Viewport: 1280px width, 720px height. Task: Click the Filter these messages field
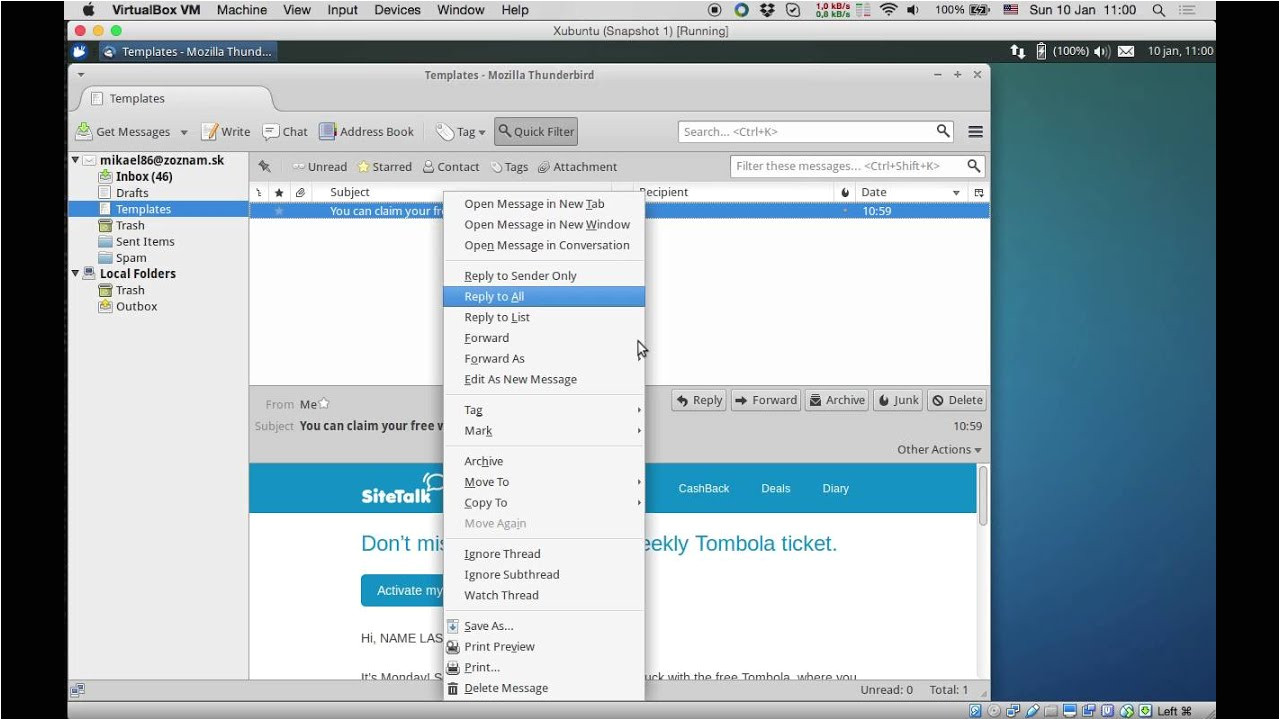tap(858, 166)
